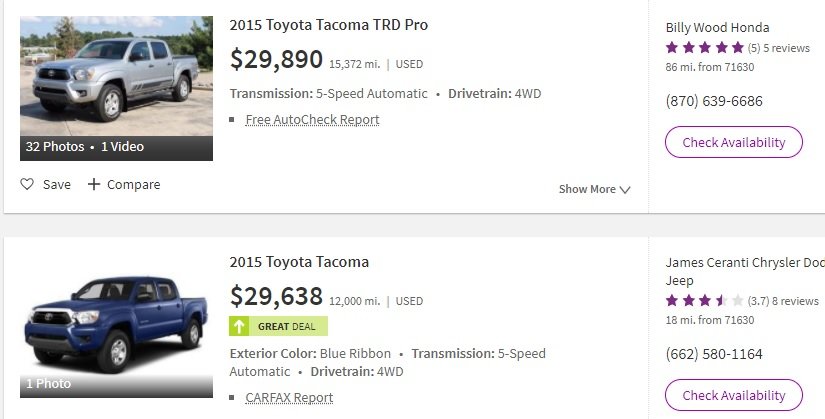The image size is (825, 419).
Task: Open the silver Tacoma TRD Pro photo
Action: (x=116, y=76)
